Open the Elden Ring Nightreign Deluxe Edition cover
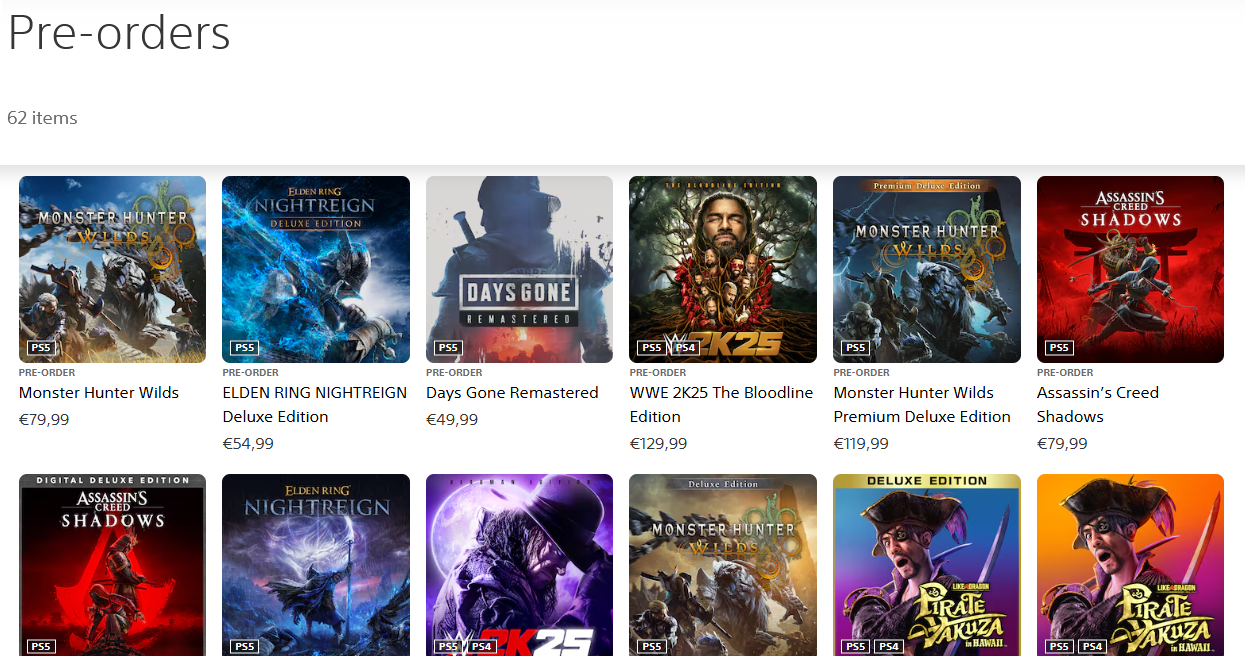This screenshot has height=656, width=1245. 316,269
